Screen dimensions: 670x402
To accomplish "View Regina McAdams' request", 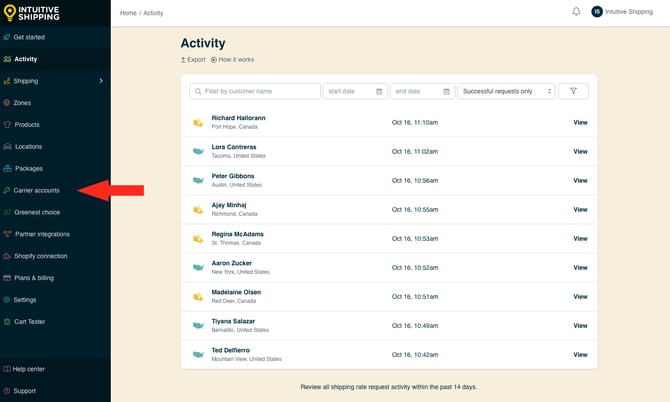I will pyautogui.click(x=580, y=238).
